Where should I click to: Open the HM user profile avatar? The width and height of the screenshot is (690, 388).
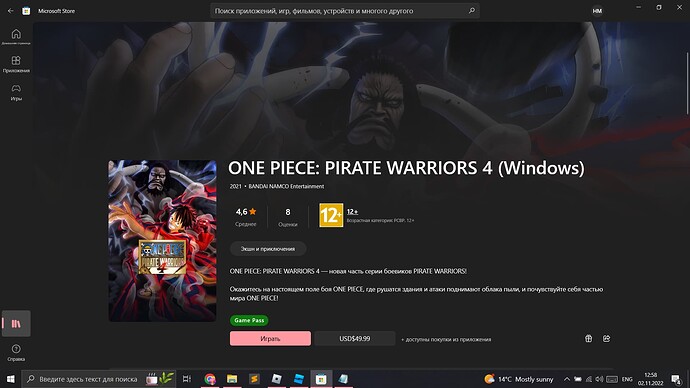(597, 11)
